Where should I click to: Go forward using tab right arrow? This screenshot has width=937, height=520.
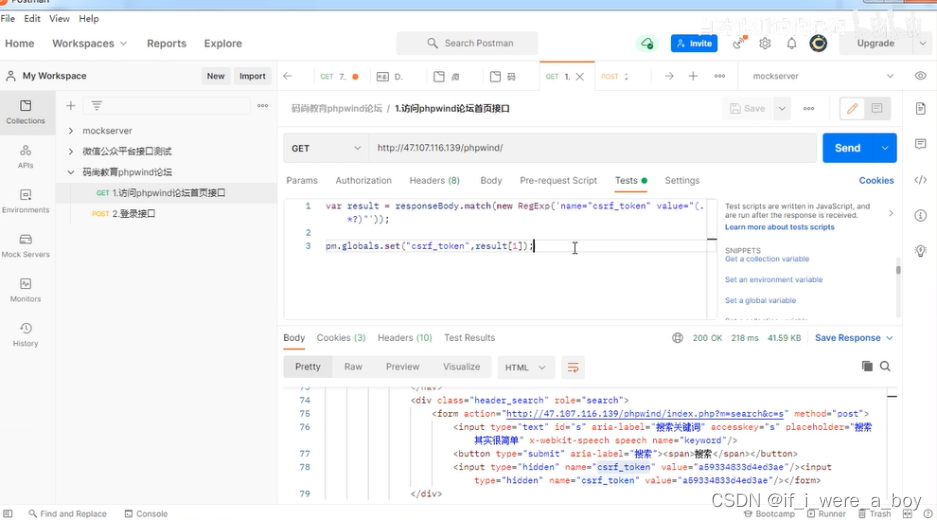(669, 76)
